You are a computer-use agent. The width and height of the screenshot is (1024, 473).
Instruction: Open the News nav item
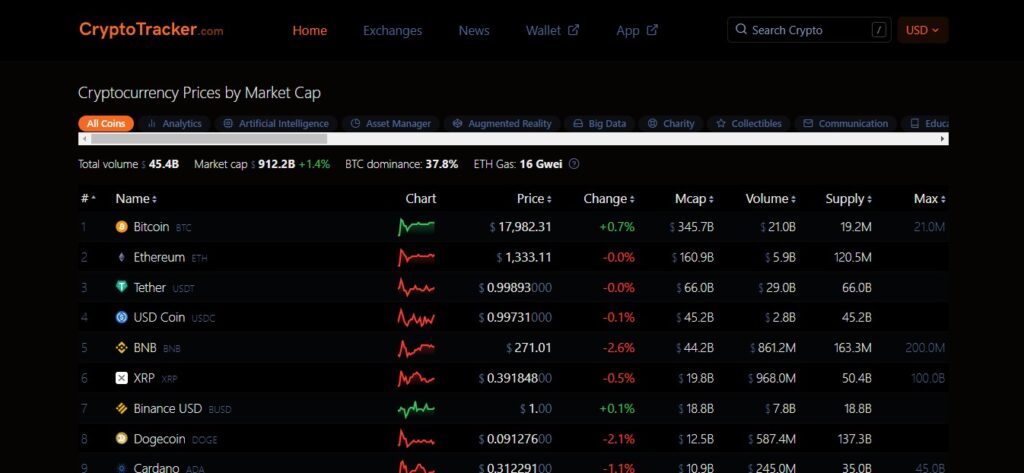pyautogui.click(x=473, y=31)
